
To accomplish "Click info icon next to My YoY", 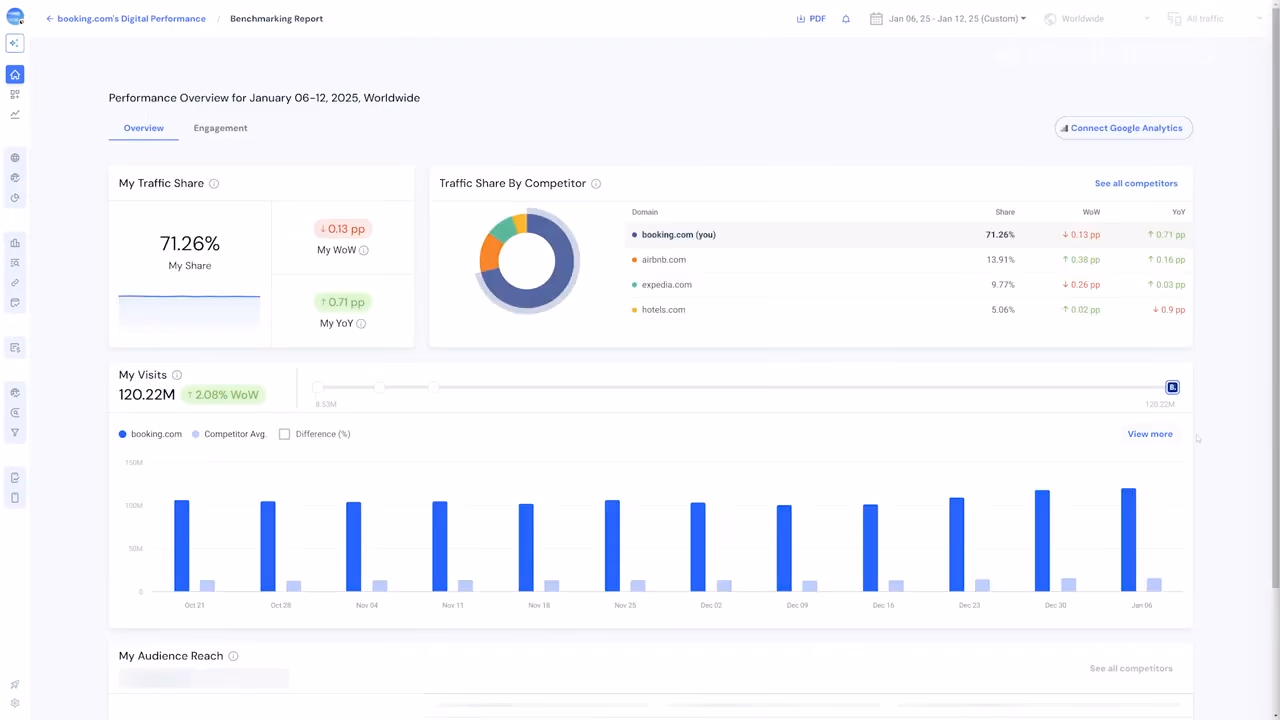I will (x=361, y=324).
